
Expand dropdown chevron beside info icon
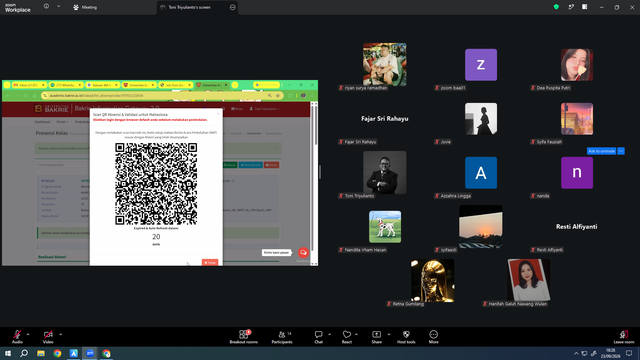coord(58,7)
